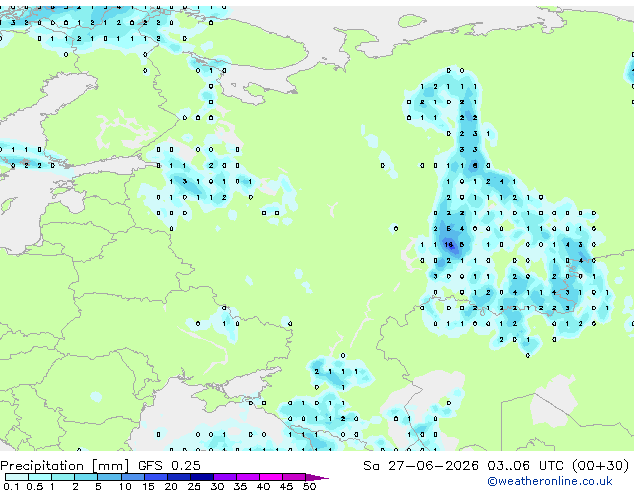Click the '(00+30)' forecast run text
Image resolution: width=634 pixels, height=490 pixels.
point(600,466)
